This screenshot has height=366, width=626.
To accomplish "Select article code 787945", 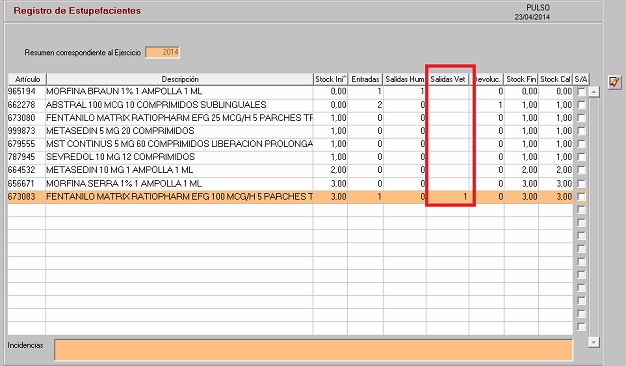I will 22,157.
